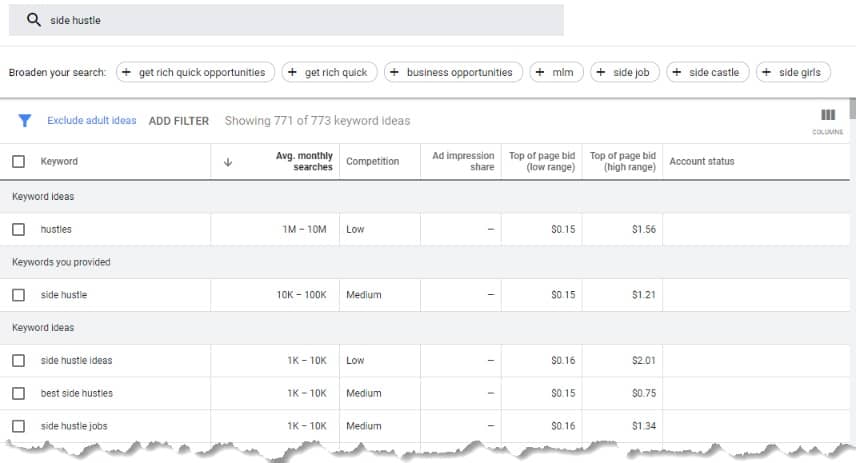The height and width of the screenshot is (463, 856).
Task: Click the 'side hustle ideas' keyword text
Action: tap(76, 360)
